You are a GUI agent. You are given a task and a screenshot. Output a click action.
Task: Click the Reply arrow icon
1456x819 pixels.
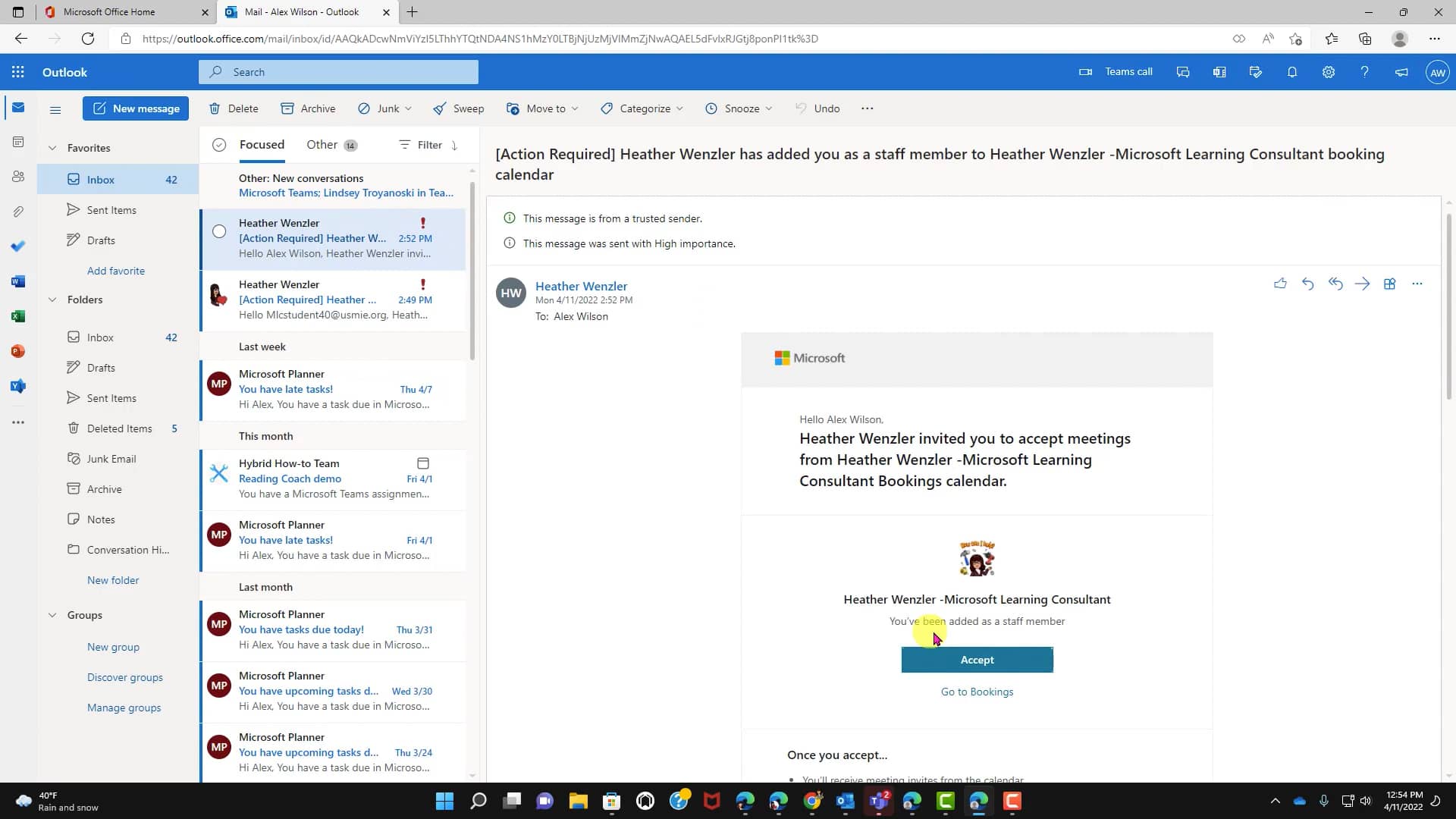tap(1307, 284)
